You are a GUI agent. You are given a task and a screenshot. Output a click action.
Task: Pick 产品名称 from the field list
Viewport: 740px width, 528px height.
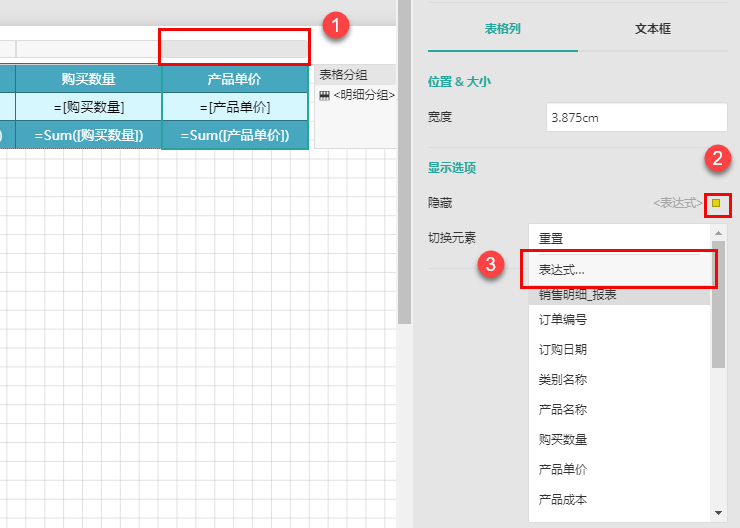point(563,410)
